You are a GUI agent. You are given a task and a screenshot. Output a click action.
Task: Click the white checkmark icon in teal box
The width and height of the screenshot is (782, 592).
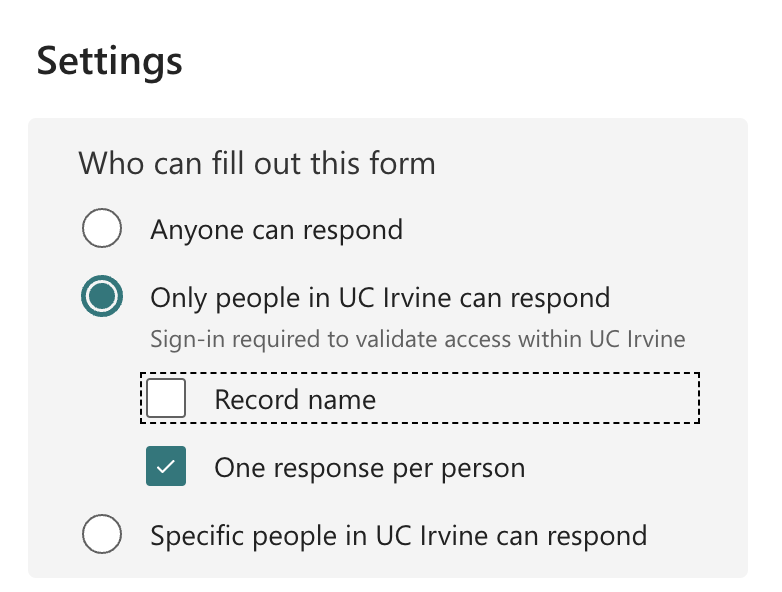[x=166, y=467]
